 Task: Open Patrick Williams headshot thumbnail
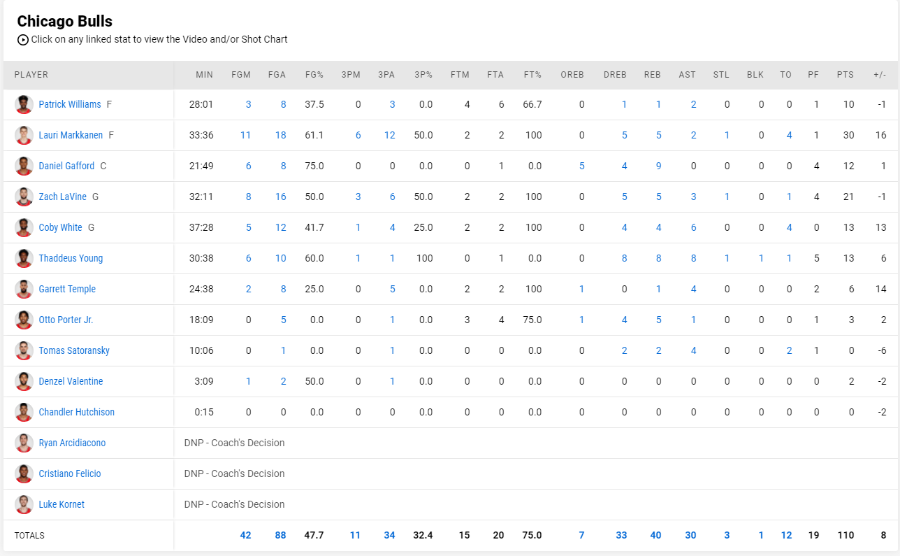24,104
